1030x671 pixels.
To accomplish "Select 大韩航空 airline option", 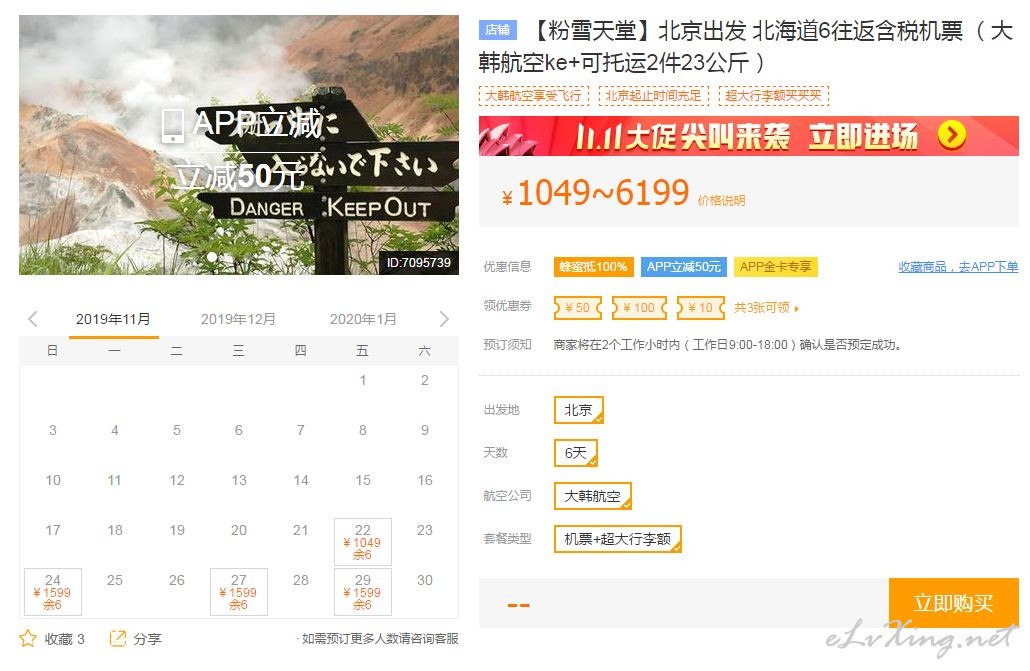I will [x=592, y=496].
